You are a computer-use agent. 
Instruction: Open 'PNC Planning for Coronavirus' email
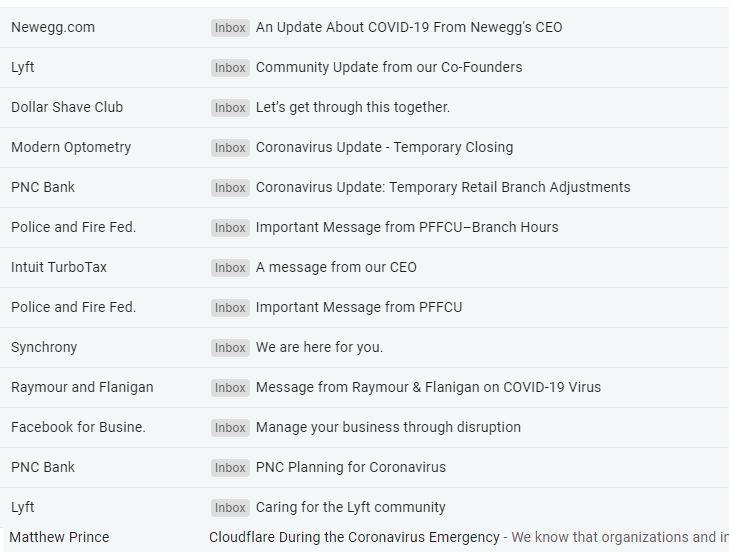pos(351,467)
